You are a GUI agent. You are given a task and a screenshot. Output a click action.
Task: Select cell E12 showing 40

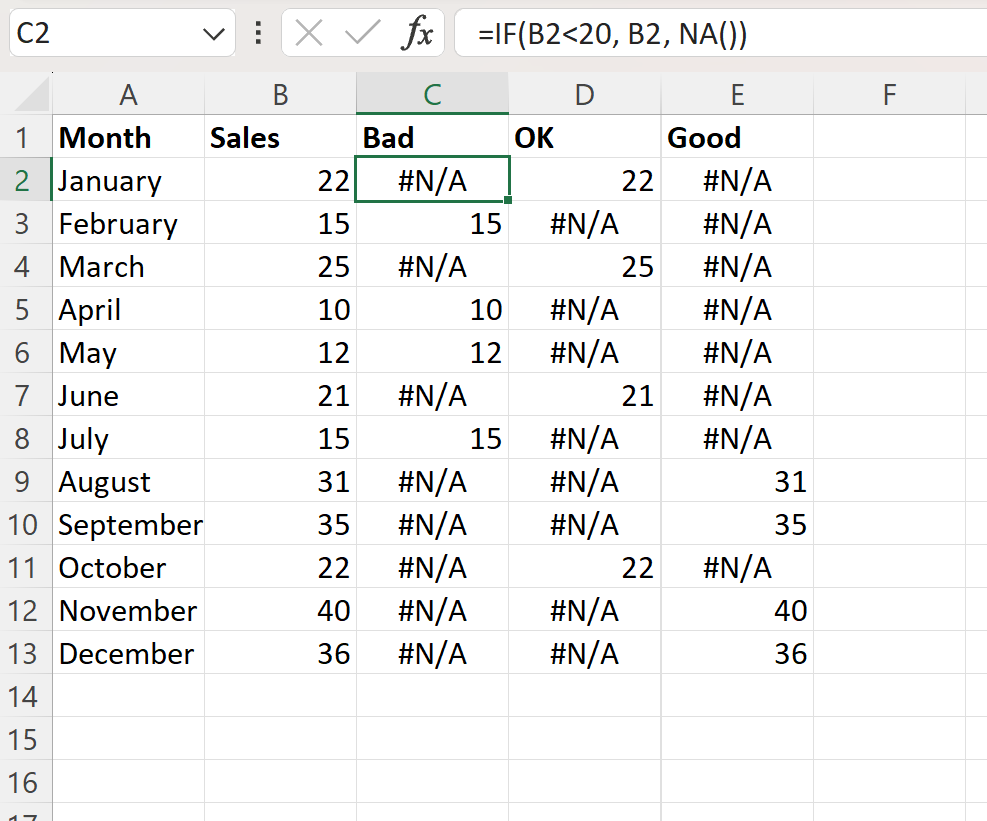(x=737, y=611)
